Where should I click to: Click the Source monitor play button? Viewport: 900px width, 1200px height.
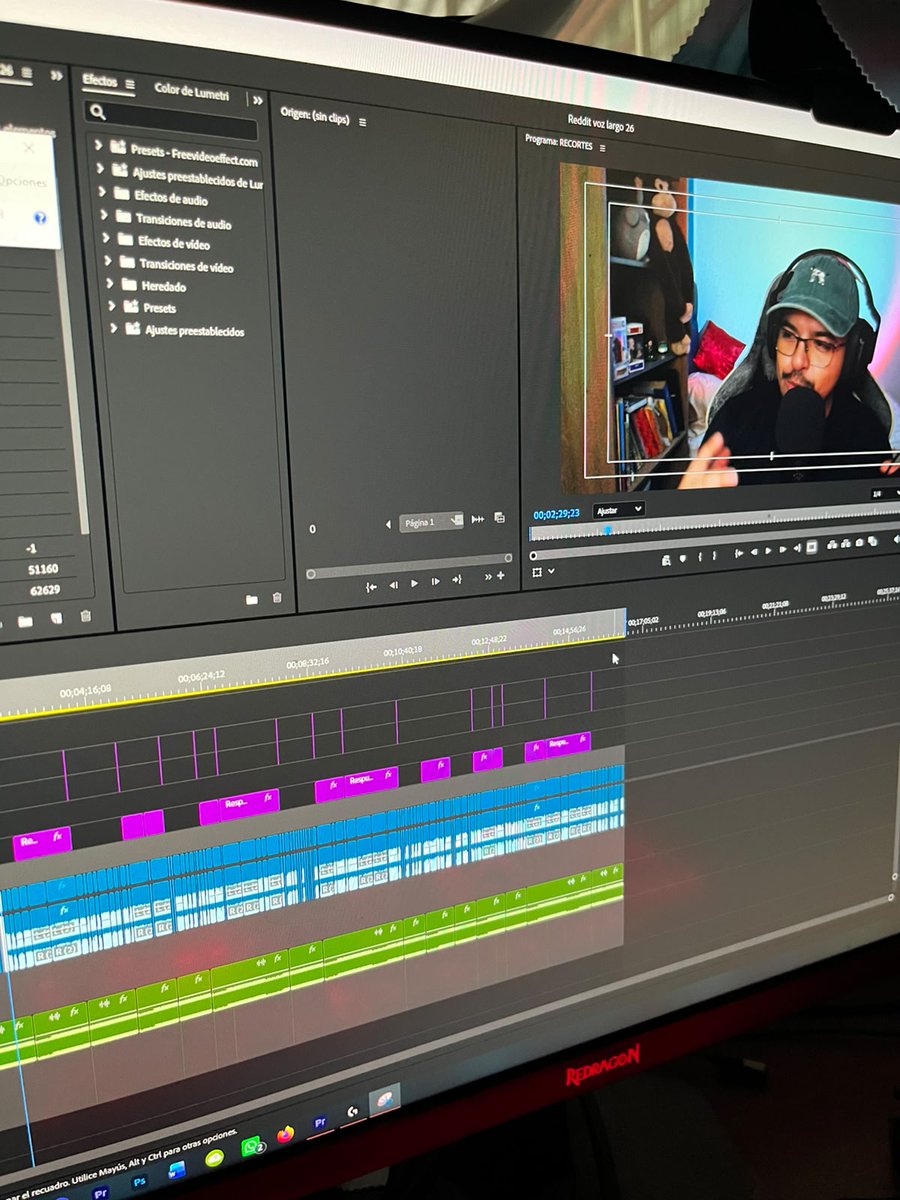(x=414, y=583)
